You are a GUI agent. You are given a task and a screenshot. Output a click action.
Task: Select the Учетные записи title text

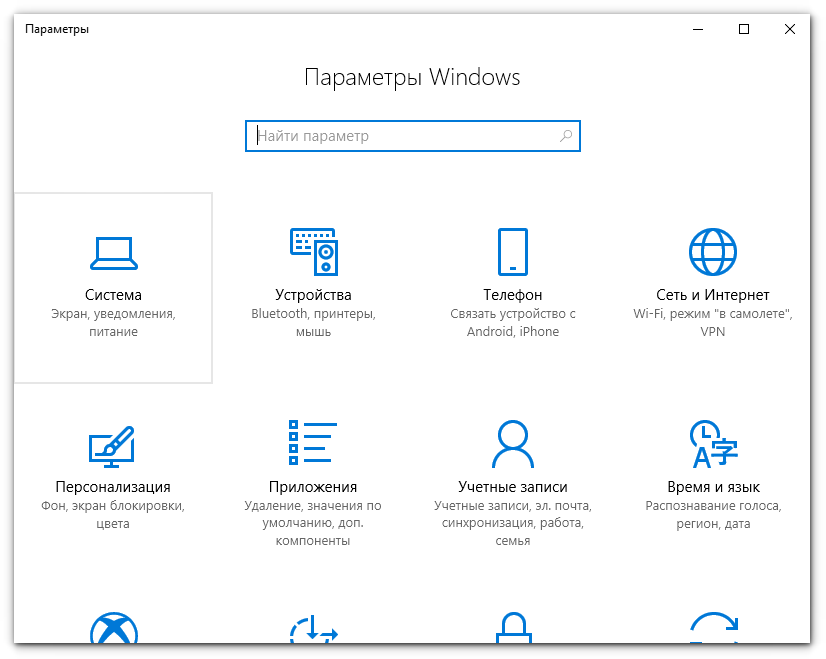[x=513, y=487]
